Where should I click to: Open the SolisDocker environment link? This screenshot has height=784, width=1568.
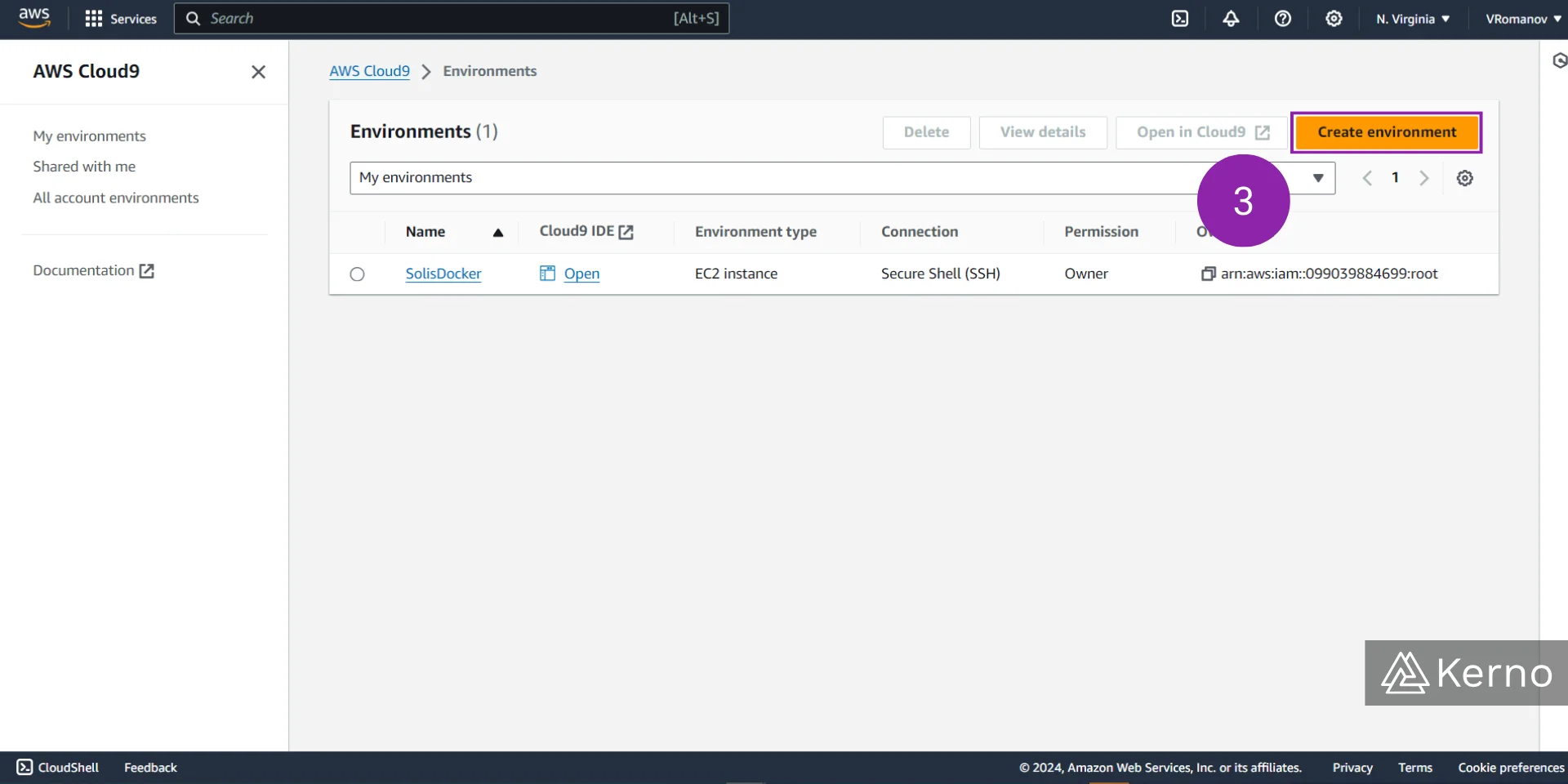click(x=443, y=274)
